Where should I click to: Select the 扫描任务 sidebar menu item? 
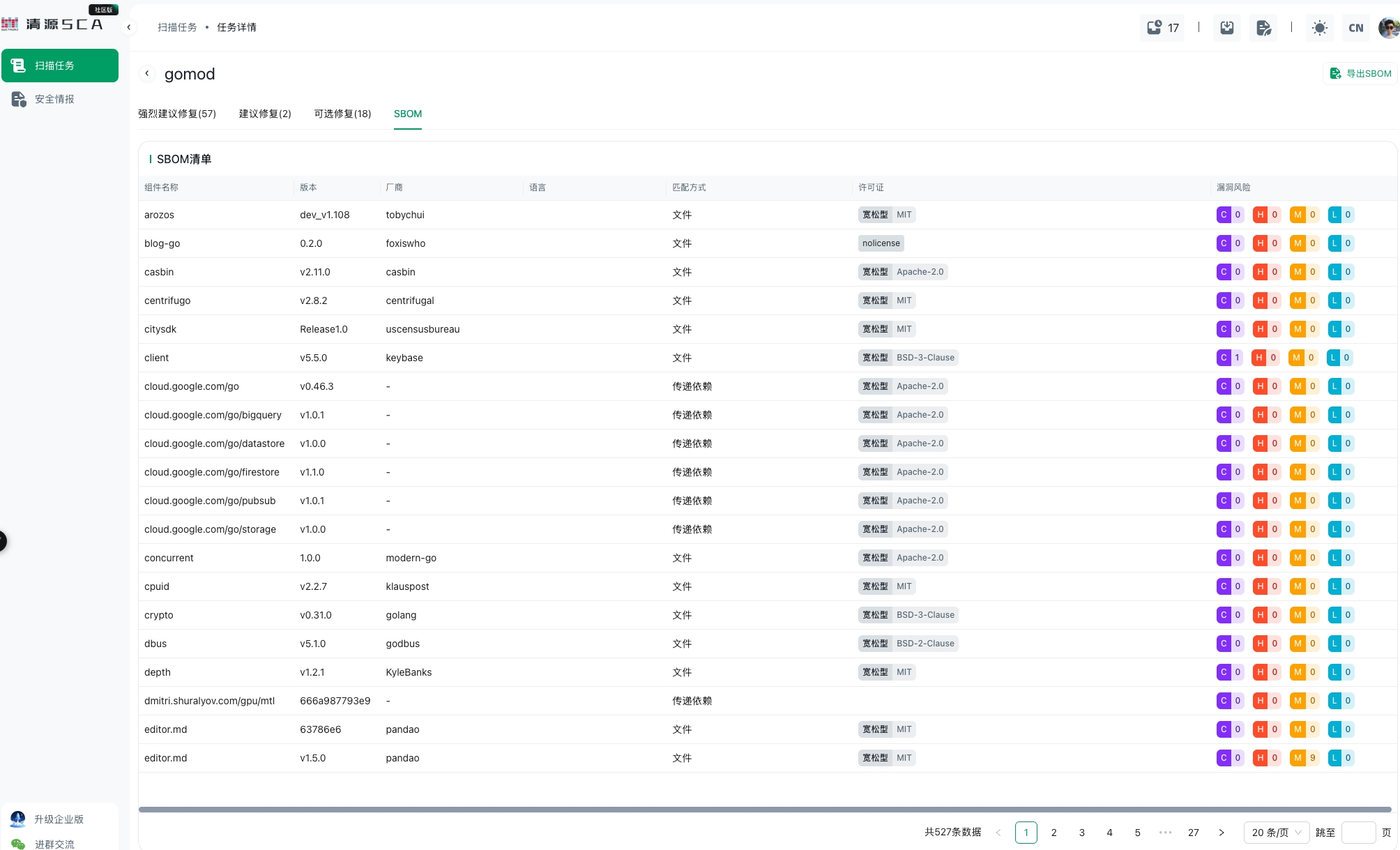point(60,66)
